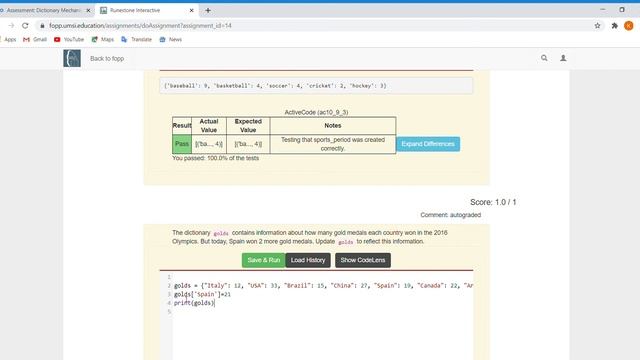Screen dimensions: 640x360
Task: Click the Comment: autograded text
Action: [x=451, y=215]
